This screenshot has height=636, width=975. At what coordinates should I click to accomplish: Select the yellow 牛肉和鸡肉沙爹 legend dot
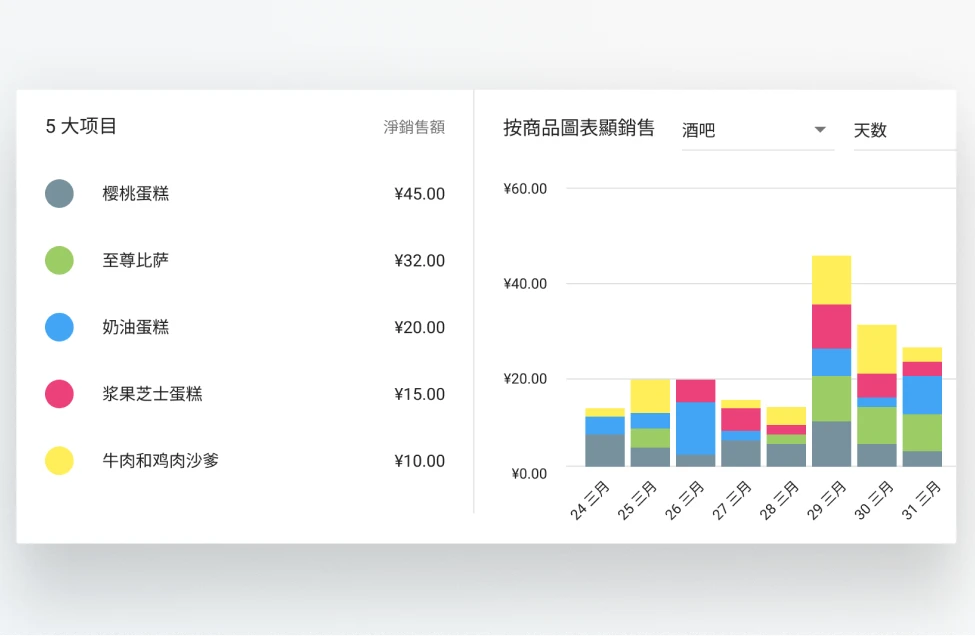(x=59, y=460)
